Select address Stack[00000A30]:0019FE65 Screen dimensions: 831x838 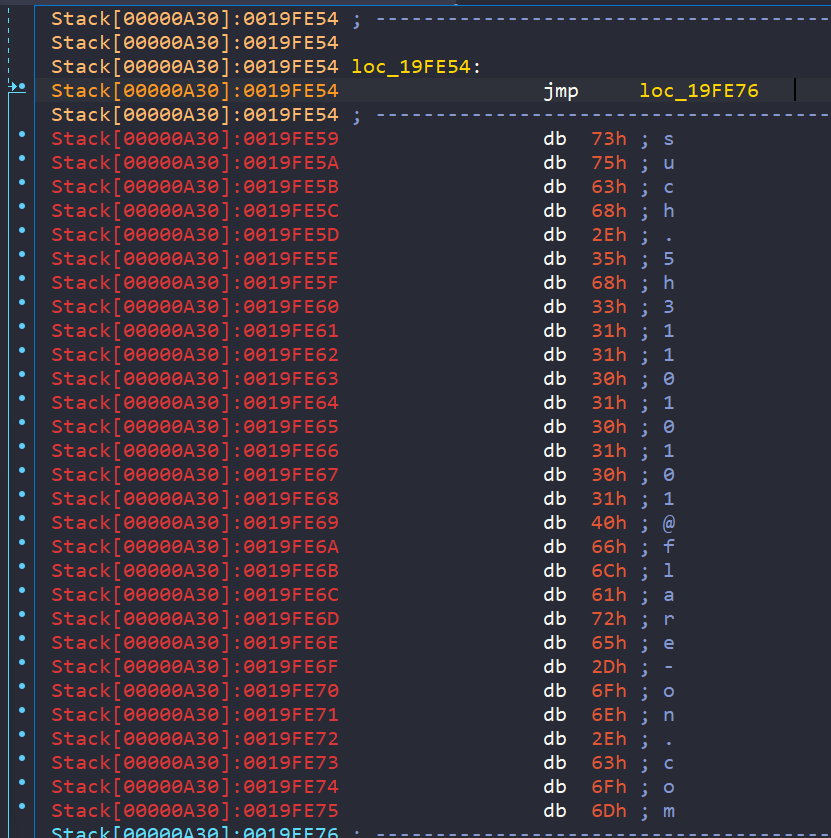point(195,427)
